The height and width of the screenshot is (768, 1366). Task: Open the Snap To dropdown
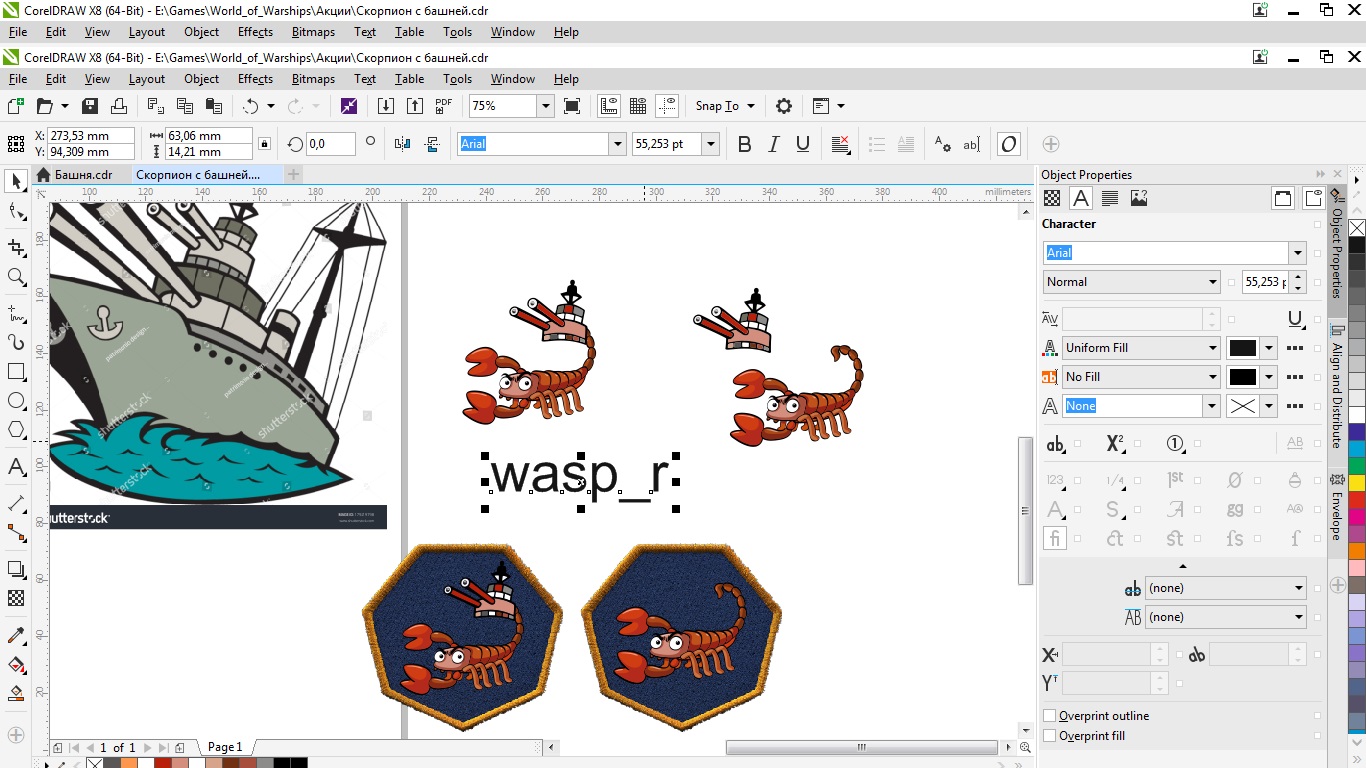(x=726, y=106)
